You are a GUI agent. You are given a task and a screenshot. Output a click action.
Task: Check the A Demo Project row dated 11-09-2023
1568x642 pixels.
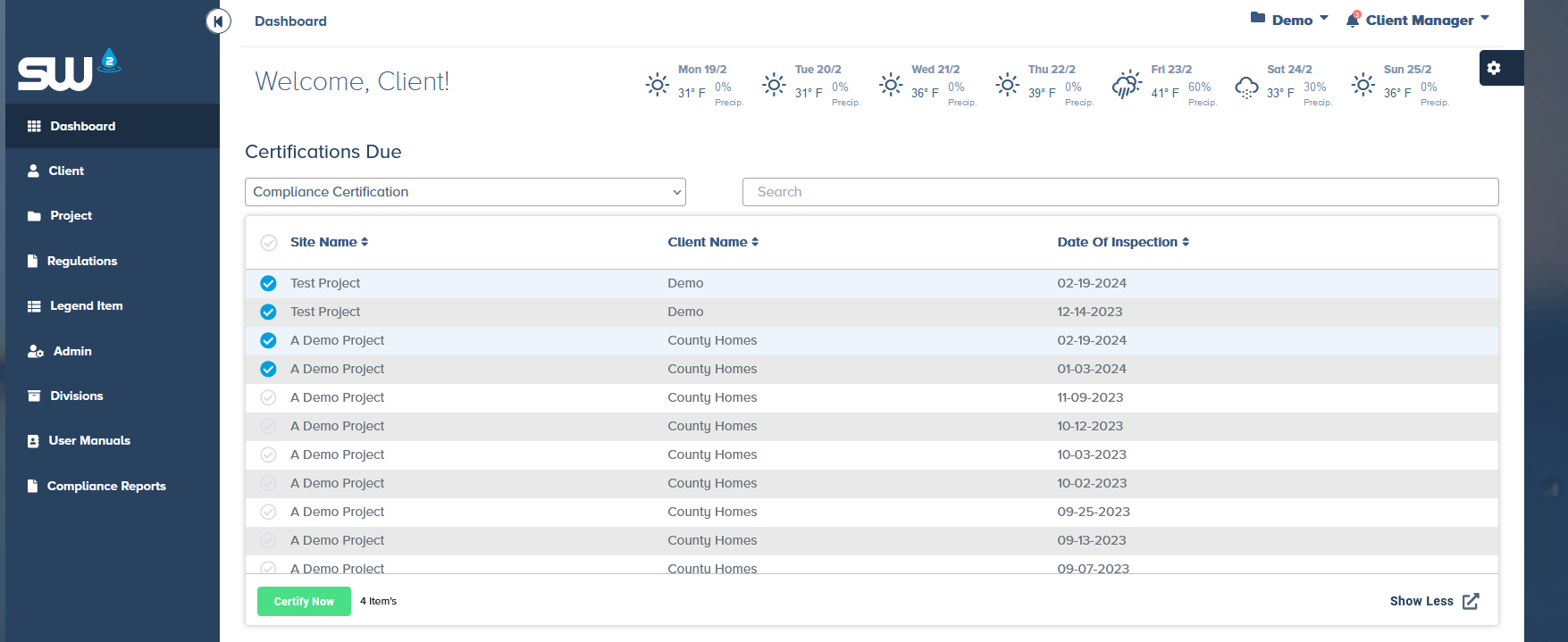coord(268,397)
